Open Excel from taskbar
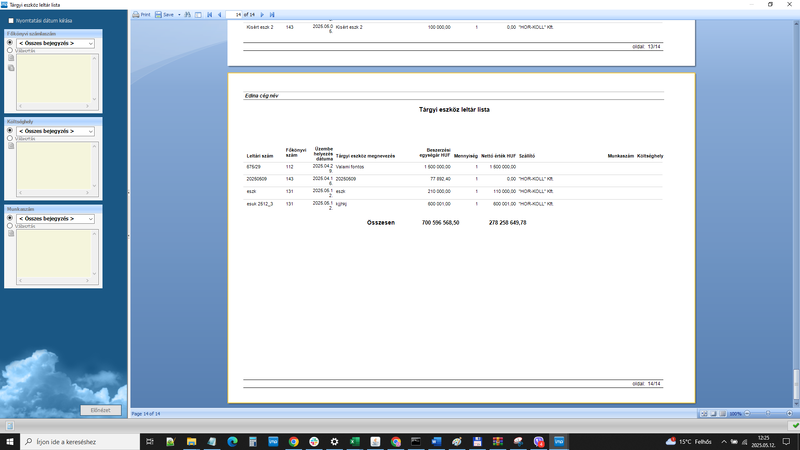 click(x=355, y=442)
